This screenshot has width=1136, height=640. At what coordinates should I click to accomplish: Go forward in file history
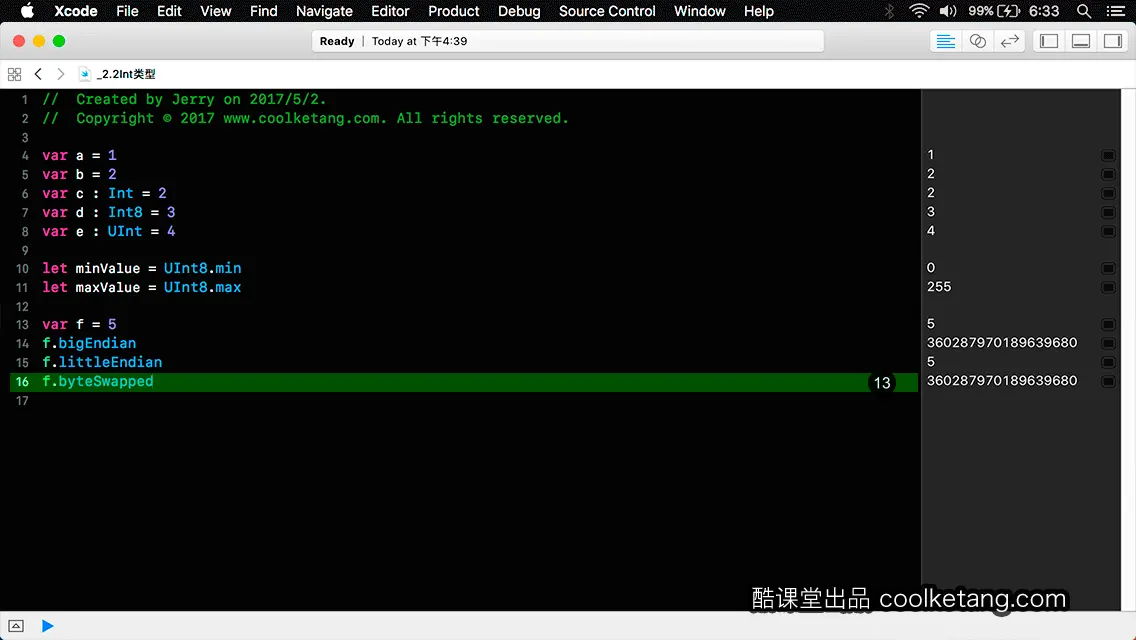pyautogui.click(x=61, y=74)
